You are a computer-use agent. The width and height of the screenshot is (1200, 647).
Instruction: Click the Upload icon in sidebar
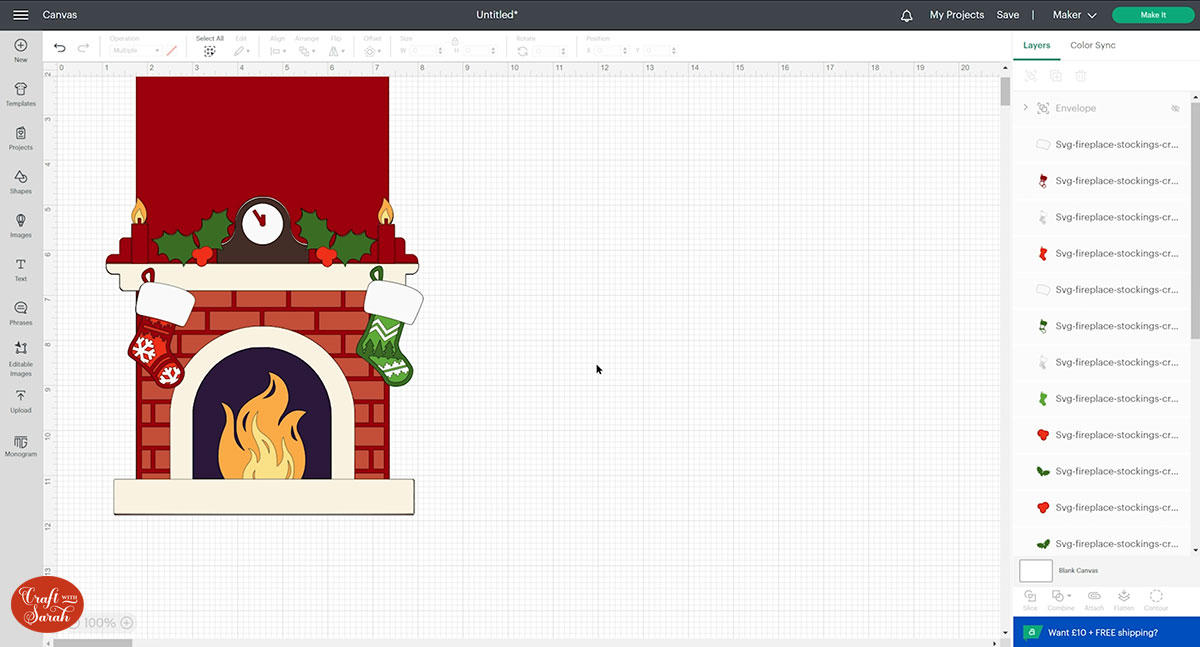click(x=20, y=401)
